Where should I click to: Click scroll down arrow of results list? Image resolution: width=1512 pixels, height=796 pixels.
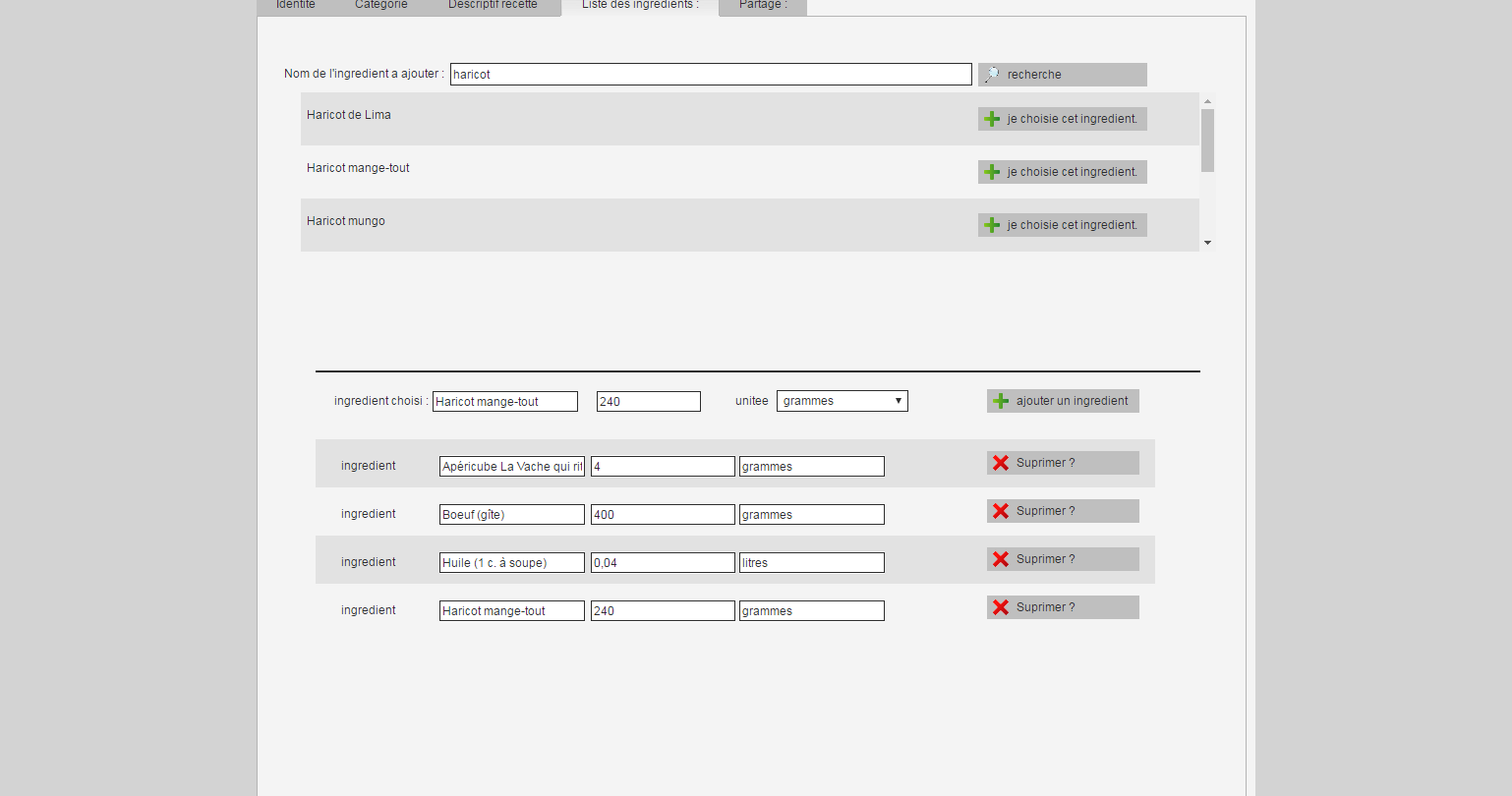tap(1207, 243)
